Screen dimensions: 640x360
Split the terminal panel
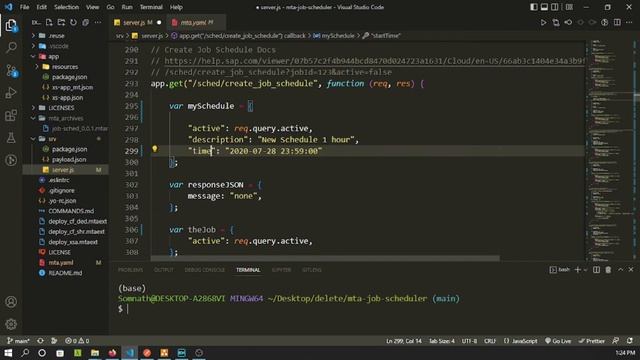tap(596, 270)
